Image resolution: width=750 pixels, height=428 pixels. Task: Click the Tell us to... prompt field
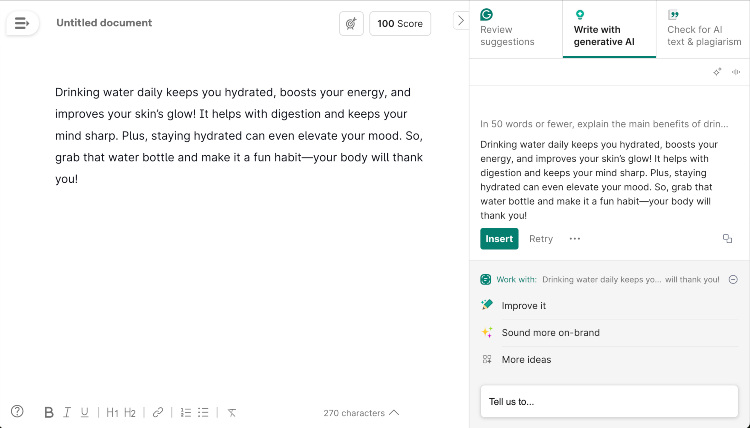click(x=609, y=402)
